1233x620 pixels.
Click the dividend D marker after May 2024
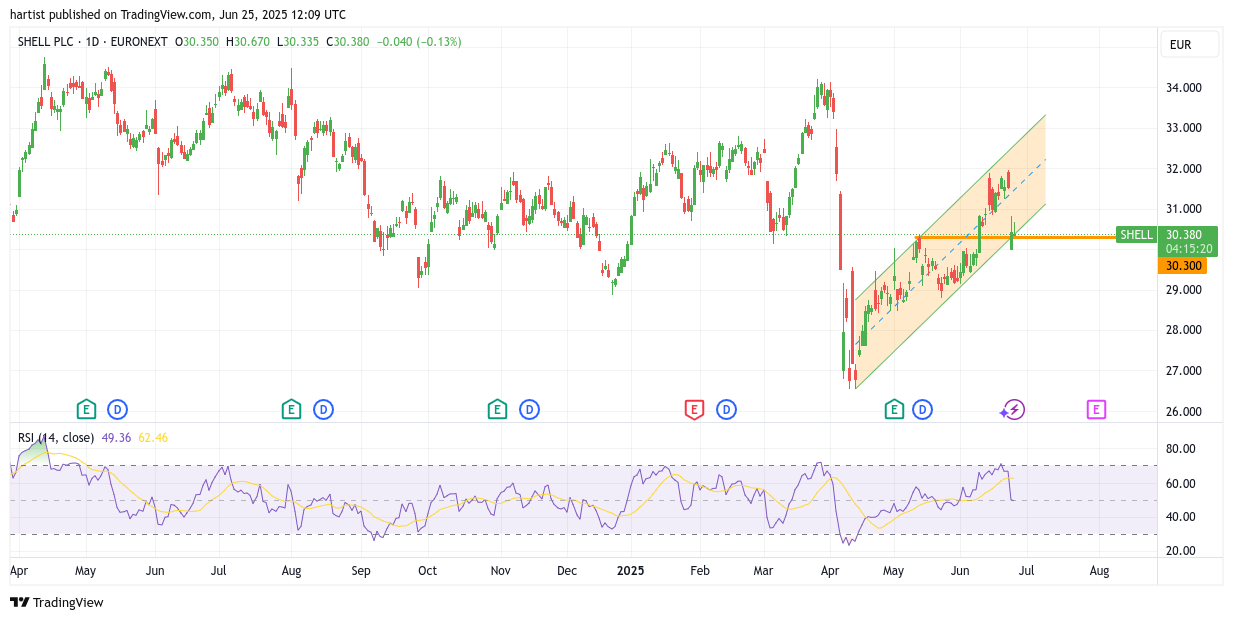pos(118,409)
